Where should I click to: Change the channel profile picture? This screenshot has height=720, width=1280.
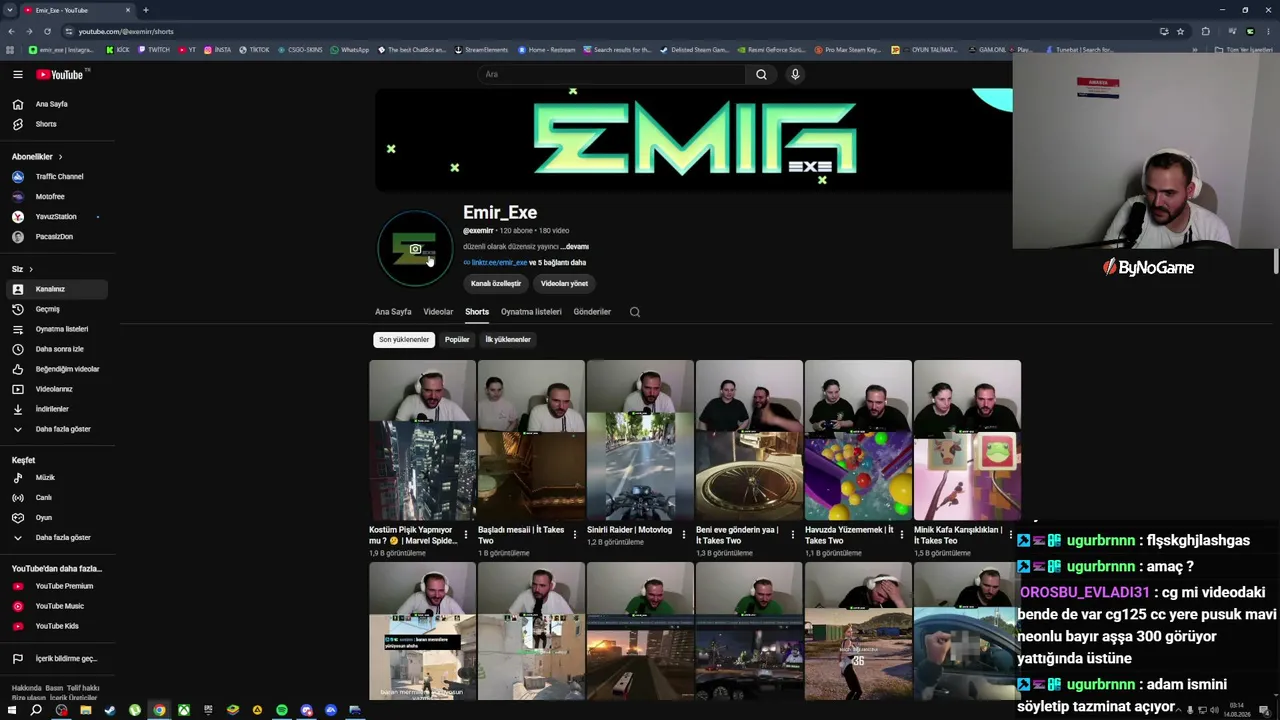click(x=415, y=249)
